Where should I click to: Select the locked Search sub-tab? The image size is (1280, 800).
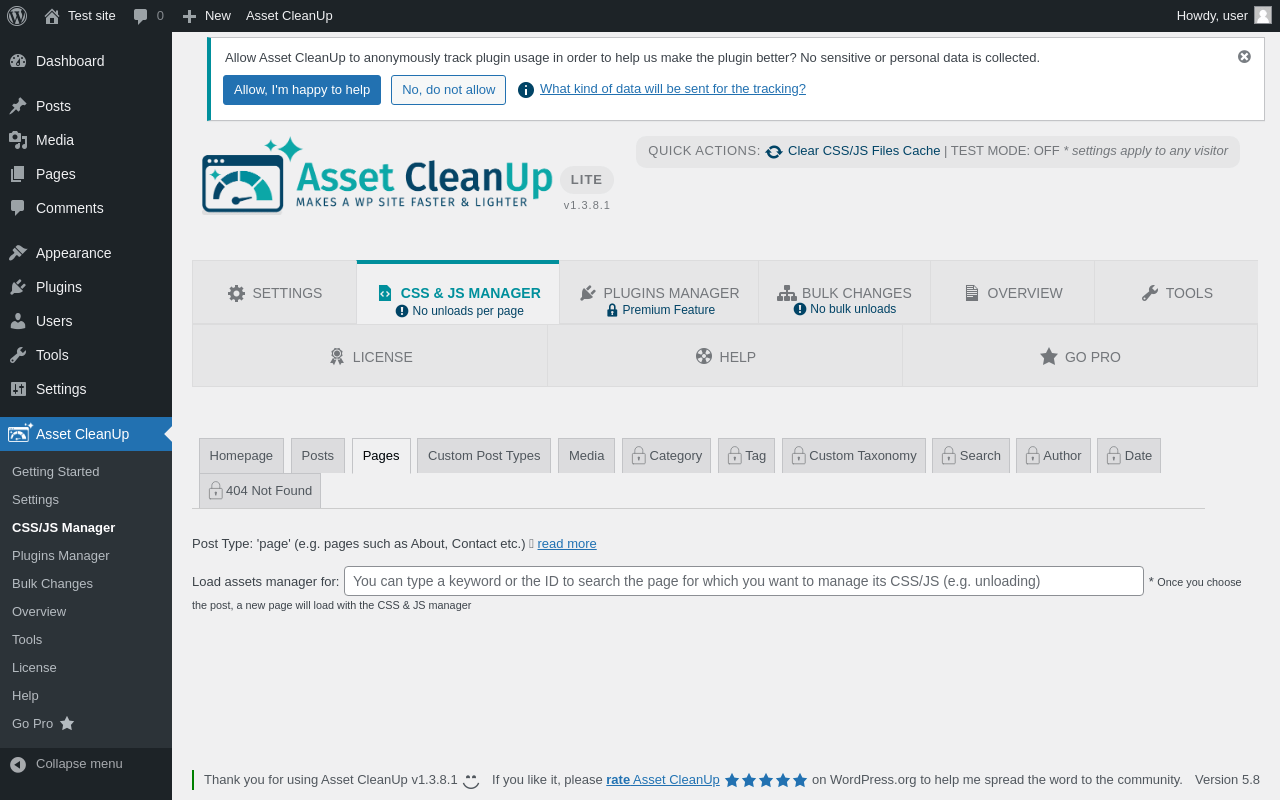tap(971, 456)
